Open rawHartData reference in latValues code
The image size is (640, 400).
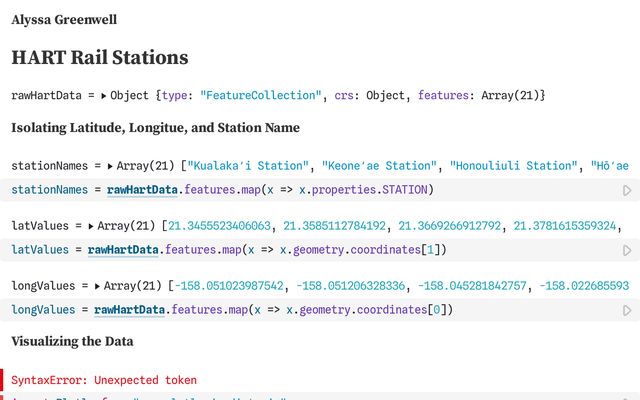[123, 250]
